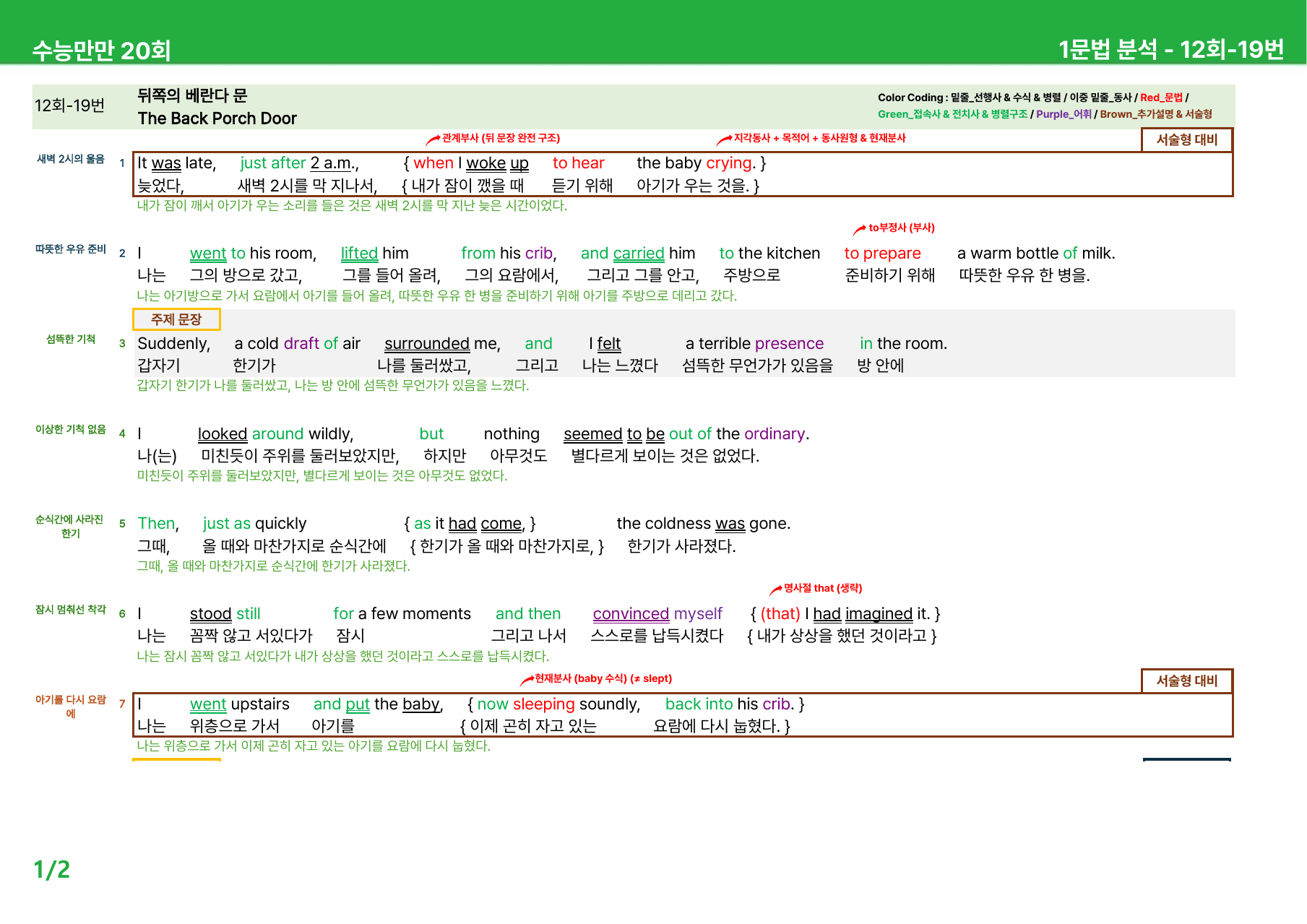The image size is (1307, 924).
Task: Click the side summary '섬뜩한 기척'
Action: click(x=71, y=339)
